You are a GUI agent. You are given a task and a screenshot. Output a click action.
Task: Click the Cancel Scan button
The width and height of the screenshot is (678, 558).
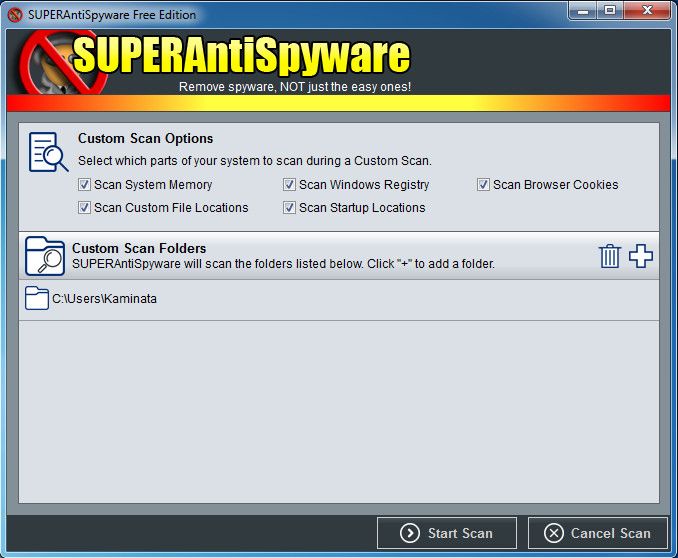click(x=598, y=533)
